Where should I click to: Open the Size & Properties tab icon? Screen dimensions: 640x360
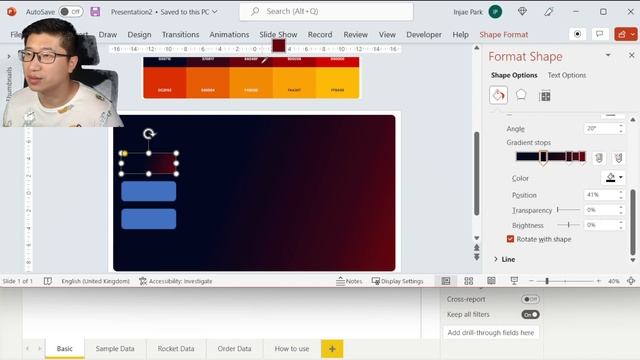point(544,96)
